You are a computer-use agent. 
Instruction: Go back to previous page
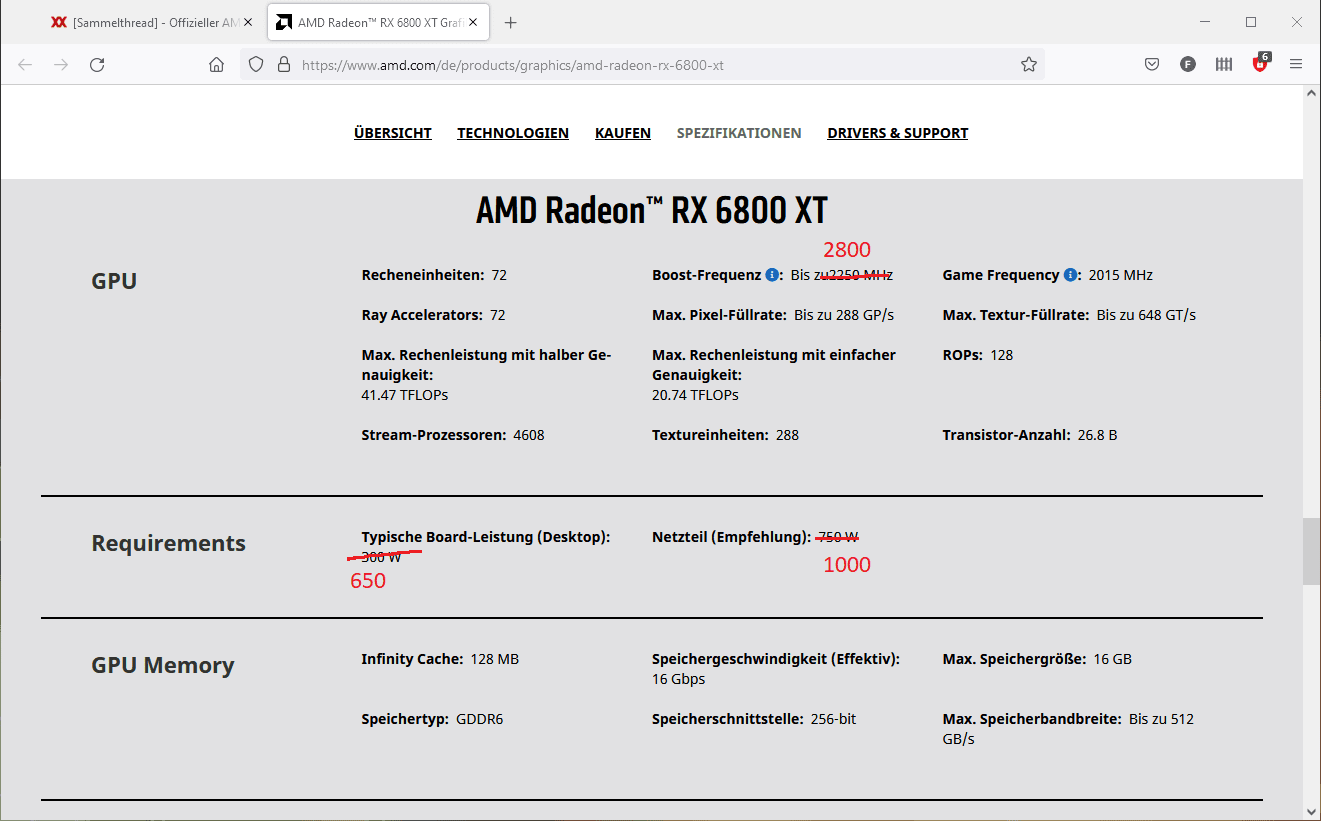tap(25, 64)
